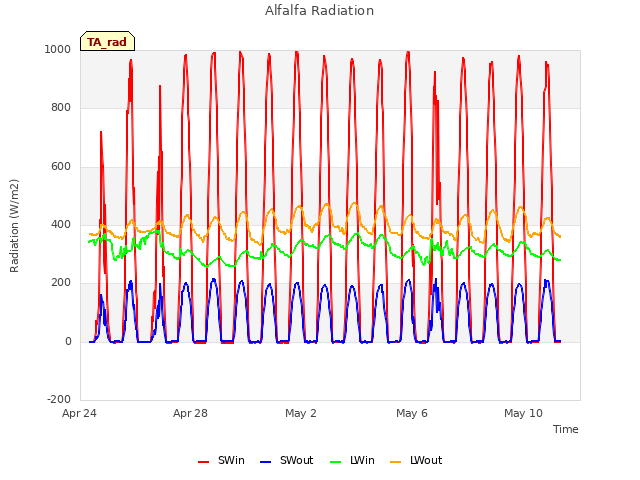
Task: Click the May 2 x-axis tick label
Action: [x=301, y=413]
